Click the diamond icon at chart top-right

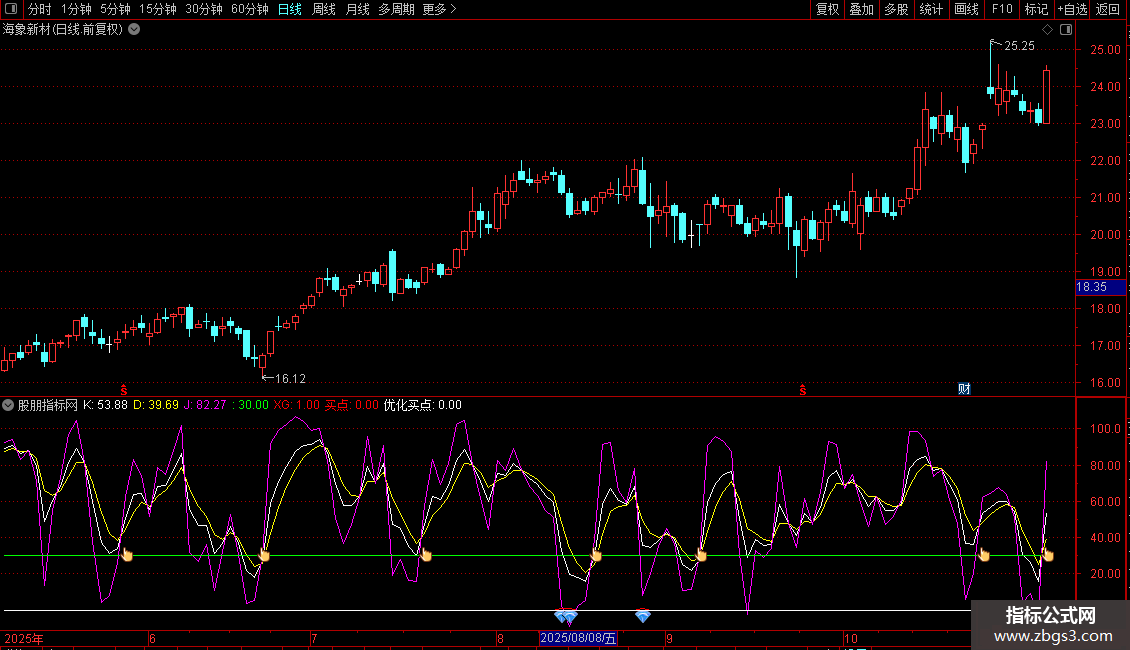click(x=1048, y=30)
